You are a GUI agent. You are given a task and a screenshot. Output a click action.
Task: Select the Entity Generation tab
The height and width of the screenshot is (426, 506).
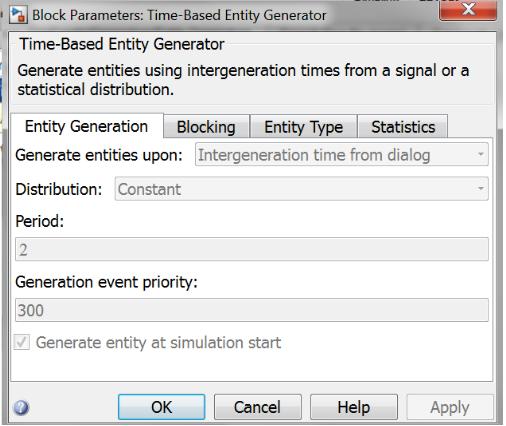tap(87, 126)
